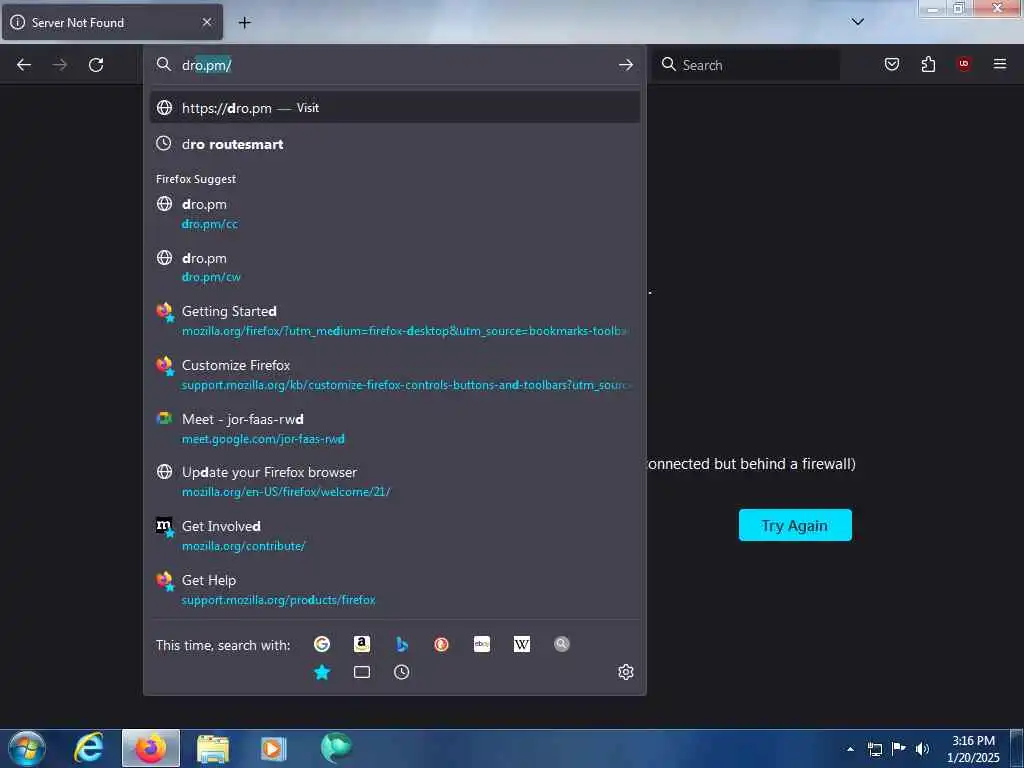Select the https://dro.pm Visit suggestion
Viewport: 1024px width, 768px height.
pos(394,108)
